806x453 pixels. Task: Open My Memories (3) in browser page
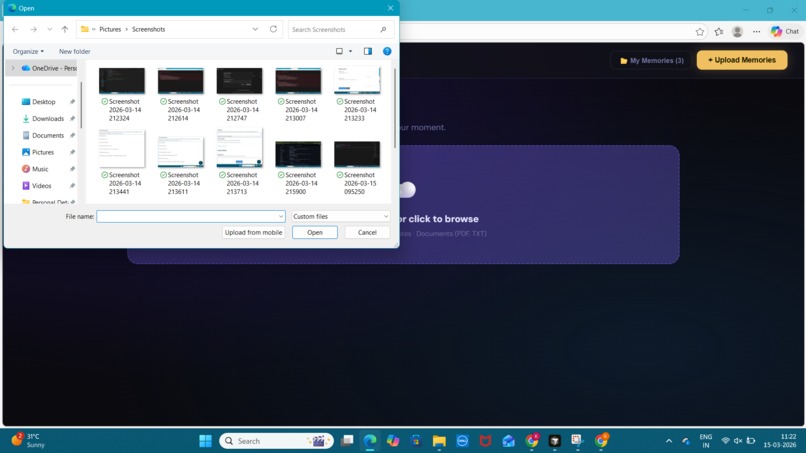(651, 61)
